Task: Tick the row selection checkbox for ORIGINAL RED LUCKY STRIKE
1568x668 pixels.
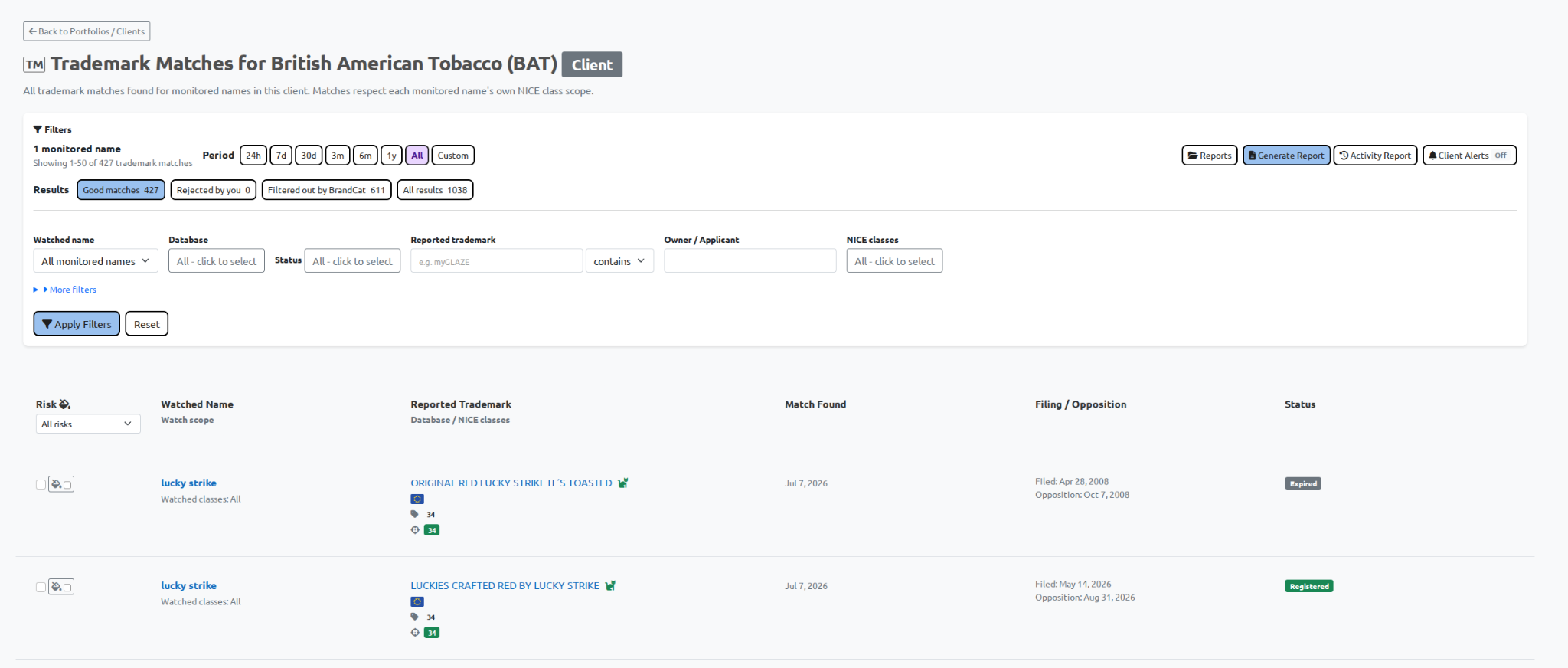Action: [41, 484]
